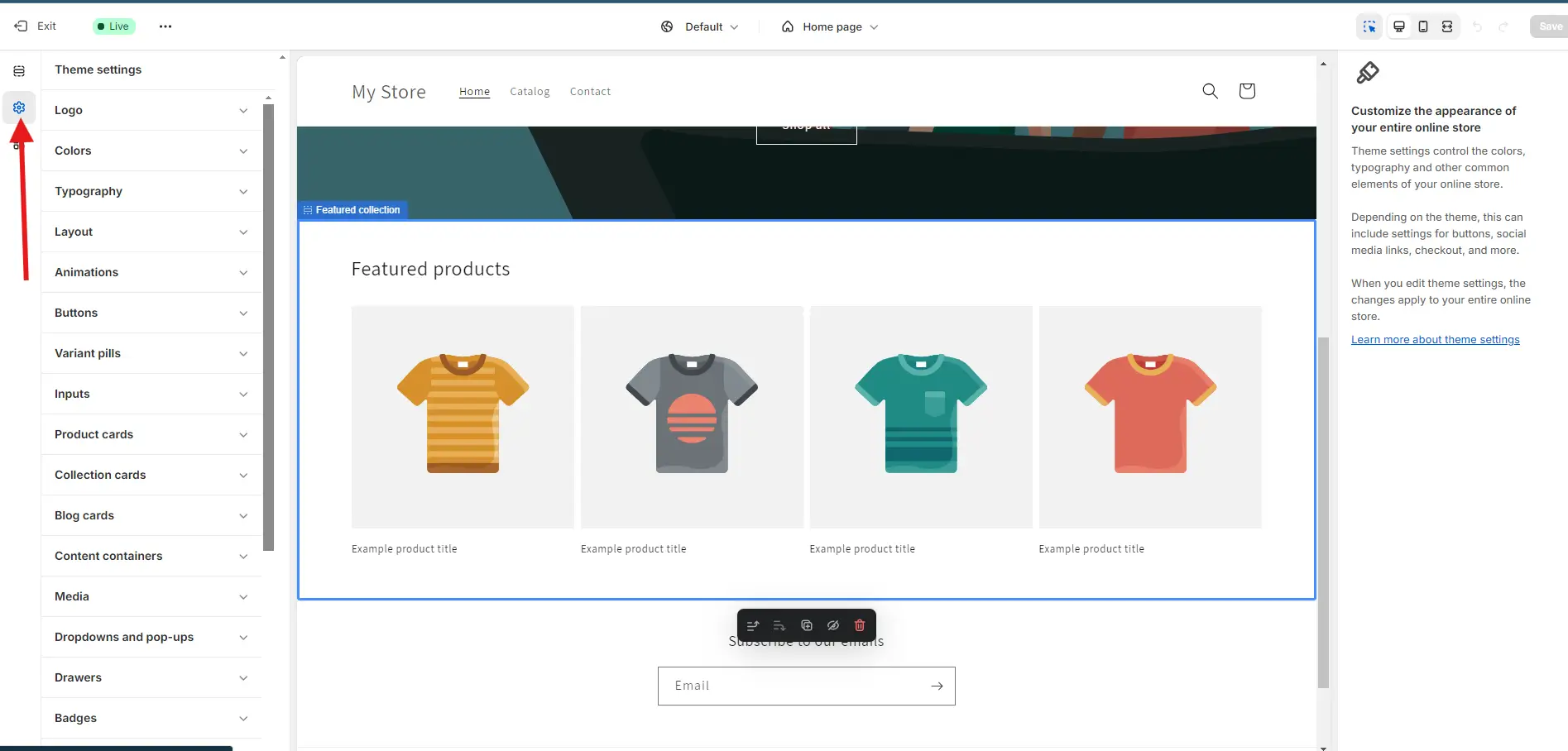Expand the Layout settings

pyautogui.click(x=151, y=232)
